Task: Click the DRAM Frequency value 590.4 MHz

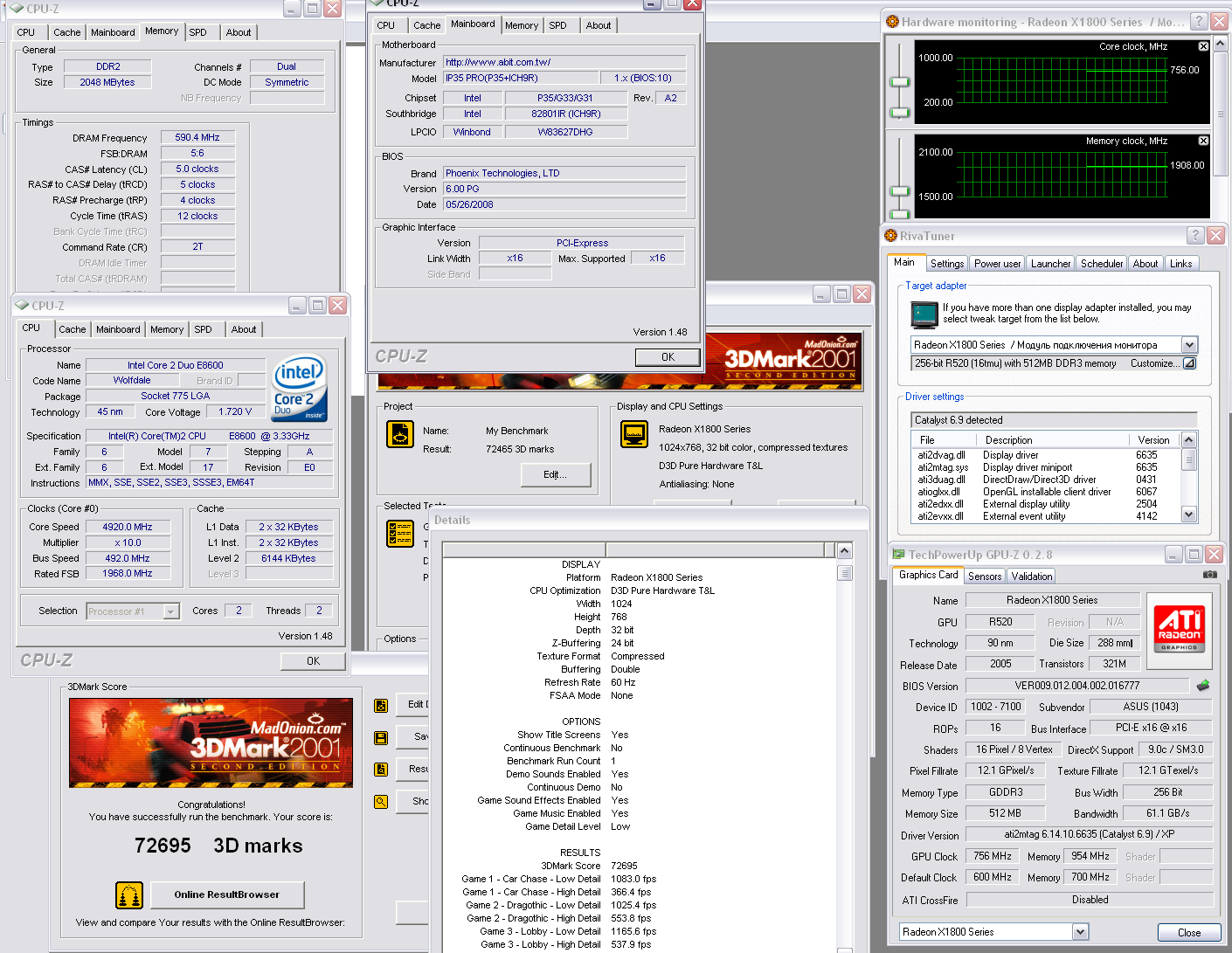Action: tap(197, 137)
